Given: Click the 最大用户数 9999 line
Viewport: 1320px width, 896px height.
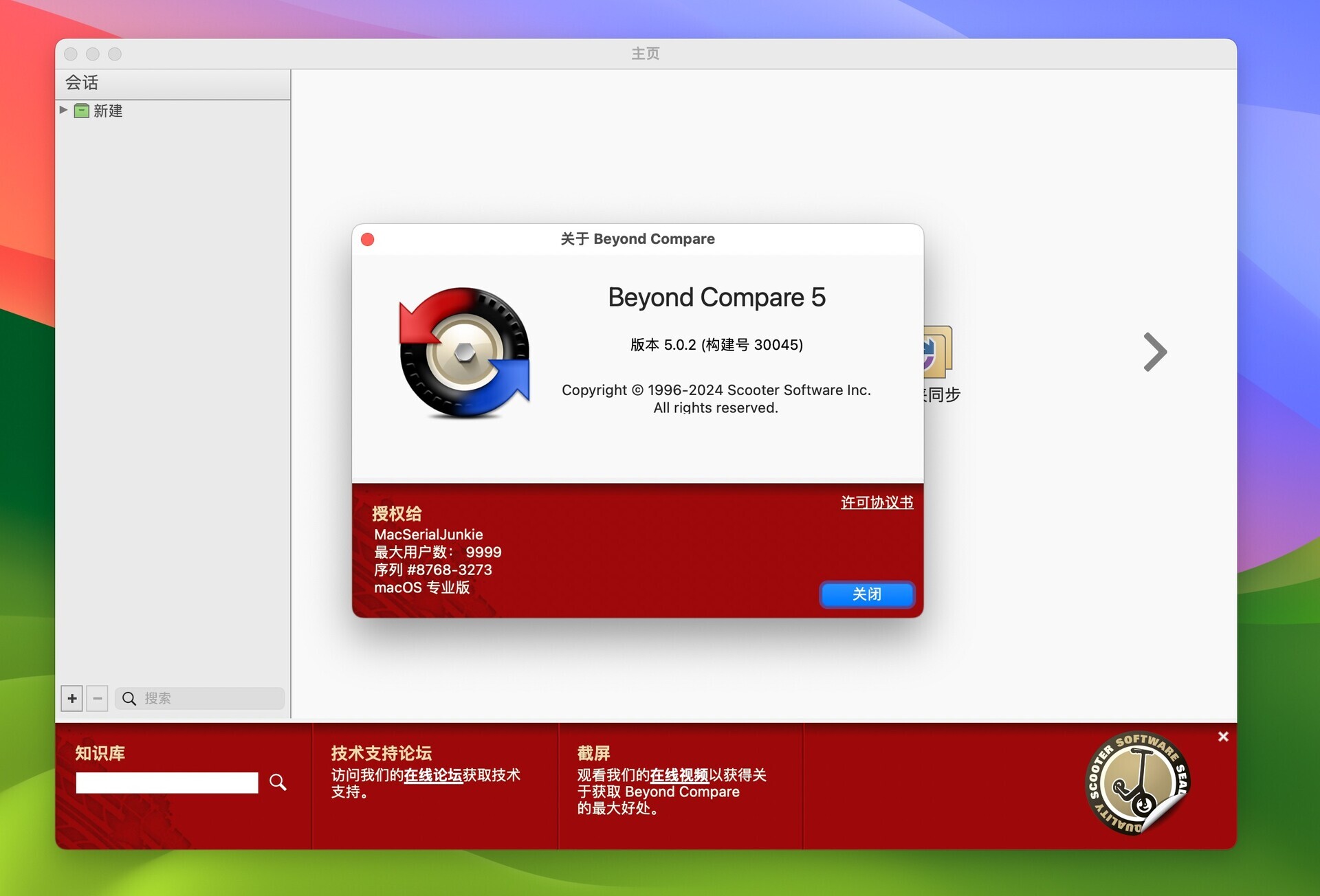Looking at the screenshot, I should [438, 552].
